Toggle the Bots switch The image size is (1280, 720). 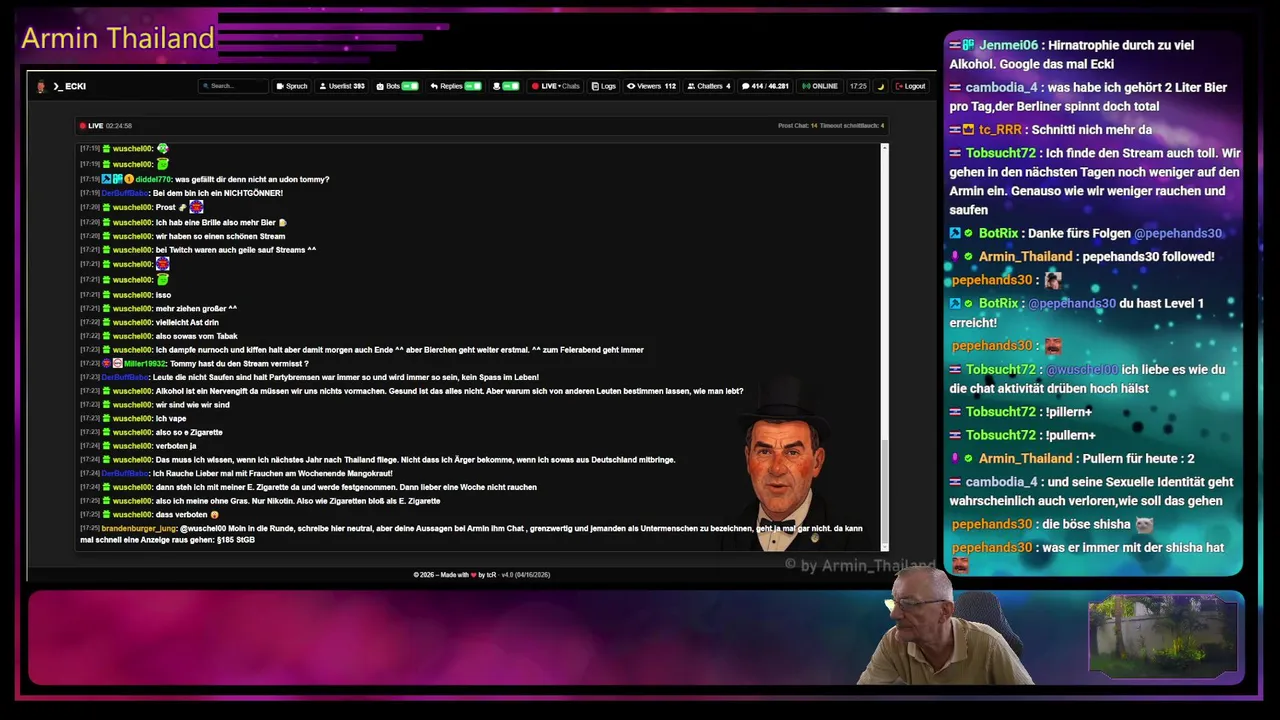coord(410,86)
